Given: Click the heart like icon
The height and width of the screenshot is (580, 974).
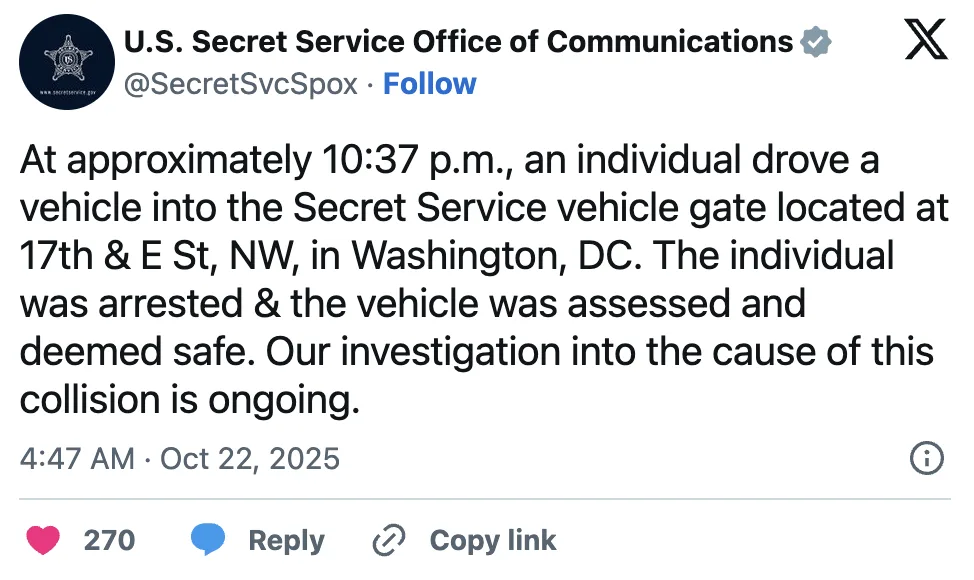Looking at the screenshot, I should click(43, 541).
